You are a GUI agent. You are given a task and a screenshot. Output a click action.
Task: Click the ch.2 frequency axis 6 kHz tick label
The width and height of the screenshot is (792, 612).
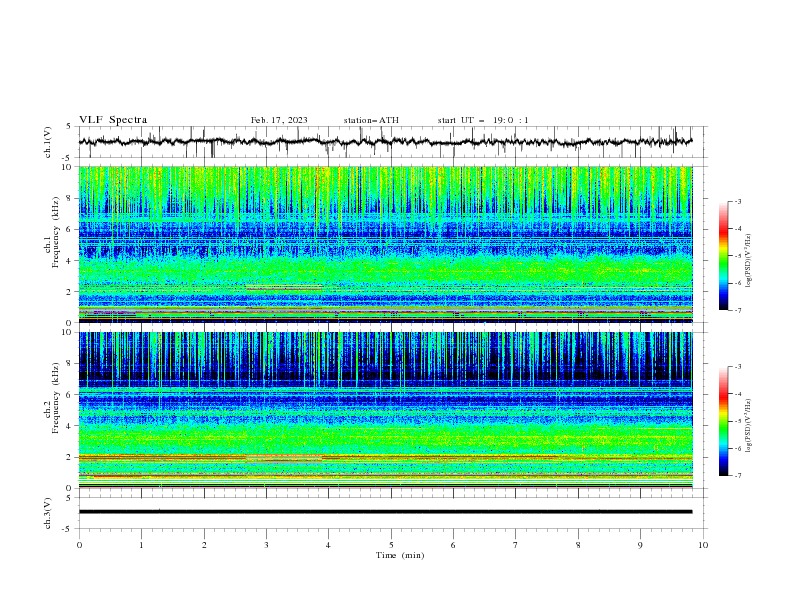click(x=71, y=395)
